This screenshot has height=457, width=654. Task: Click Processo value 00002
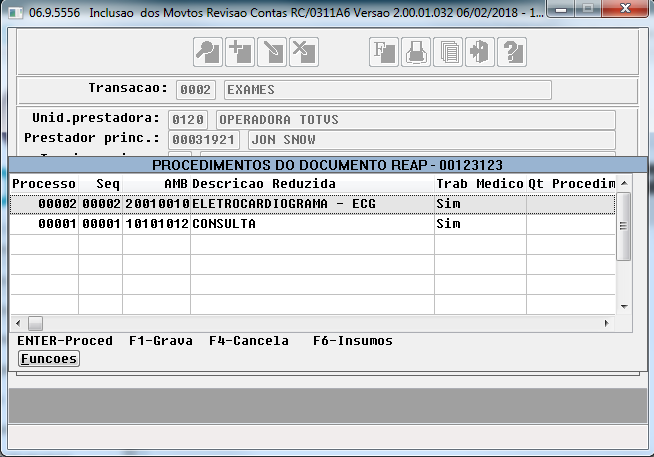click(x=58, y=204)
